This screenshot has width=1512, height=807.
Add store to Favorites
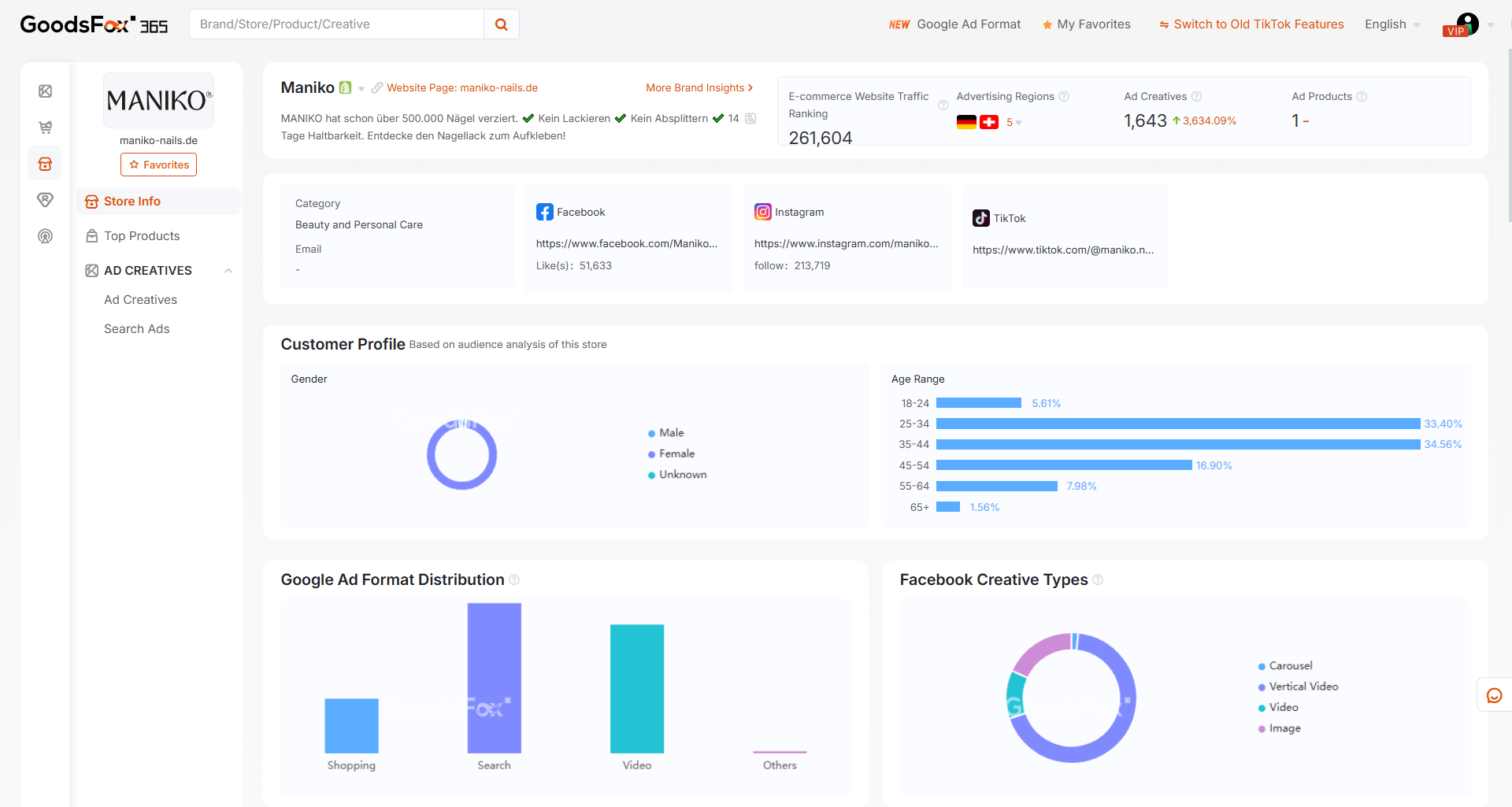pyautogui.click(x=158, y=165)
